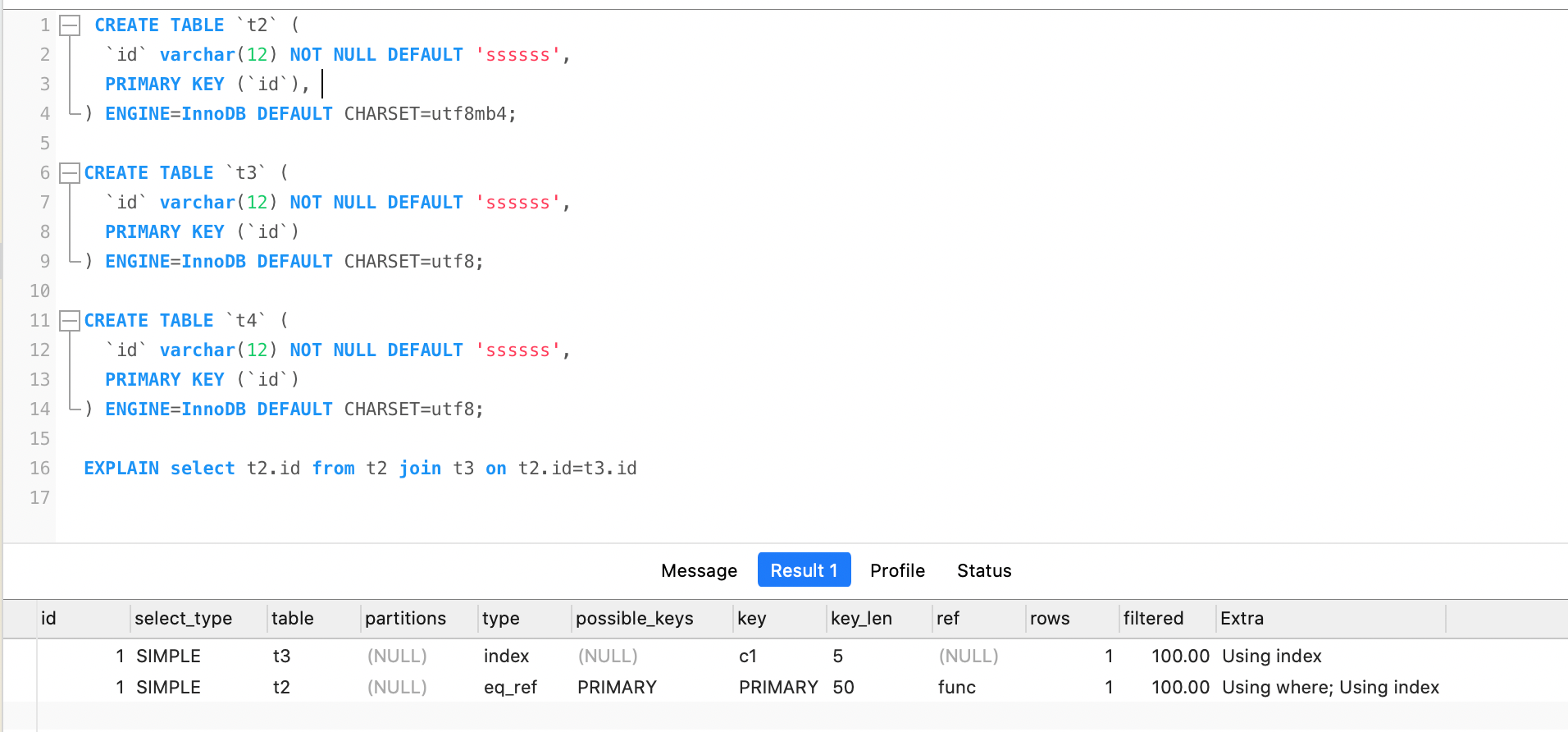Viewport: 1568px width, 732px height.
Task: Click the c1 cell in key column
Action: 748,657
